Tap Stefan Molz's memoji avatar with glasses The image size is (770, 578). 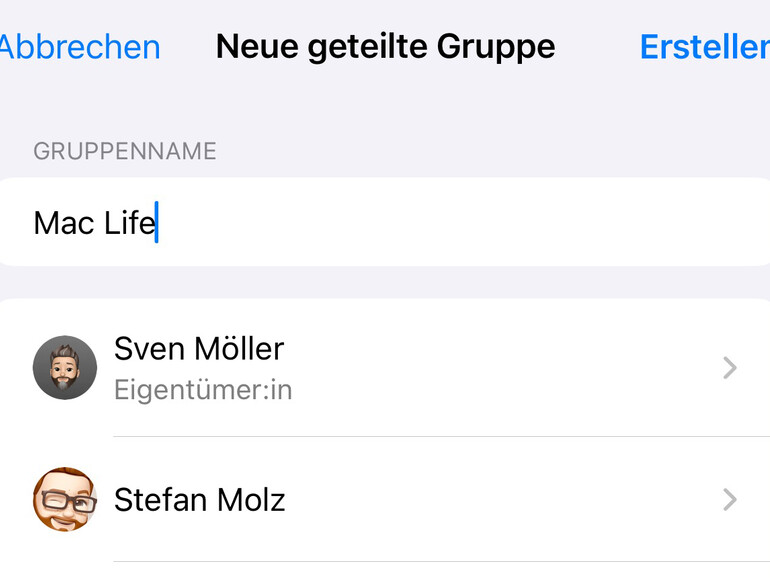[x=65, y=499]
